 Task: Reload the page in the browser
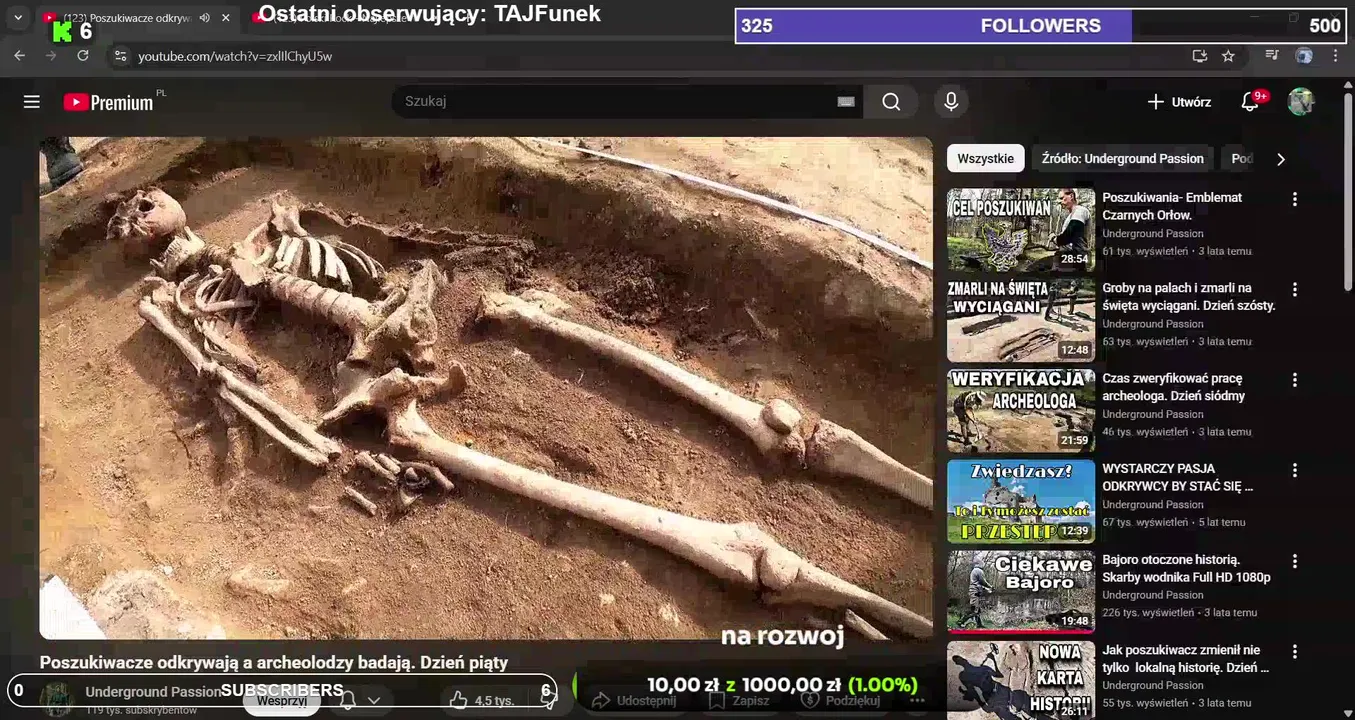point(83,56)
